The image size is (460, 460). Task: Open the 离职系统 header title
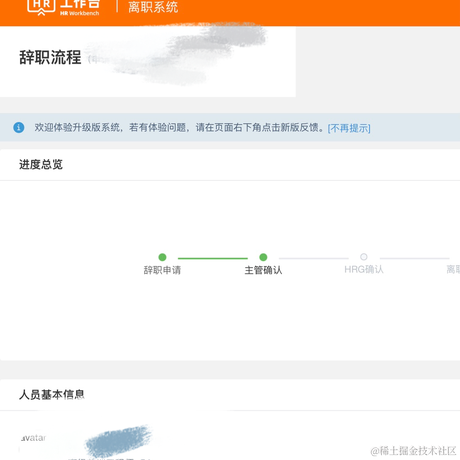point(153,7)
